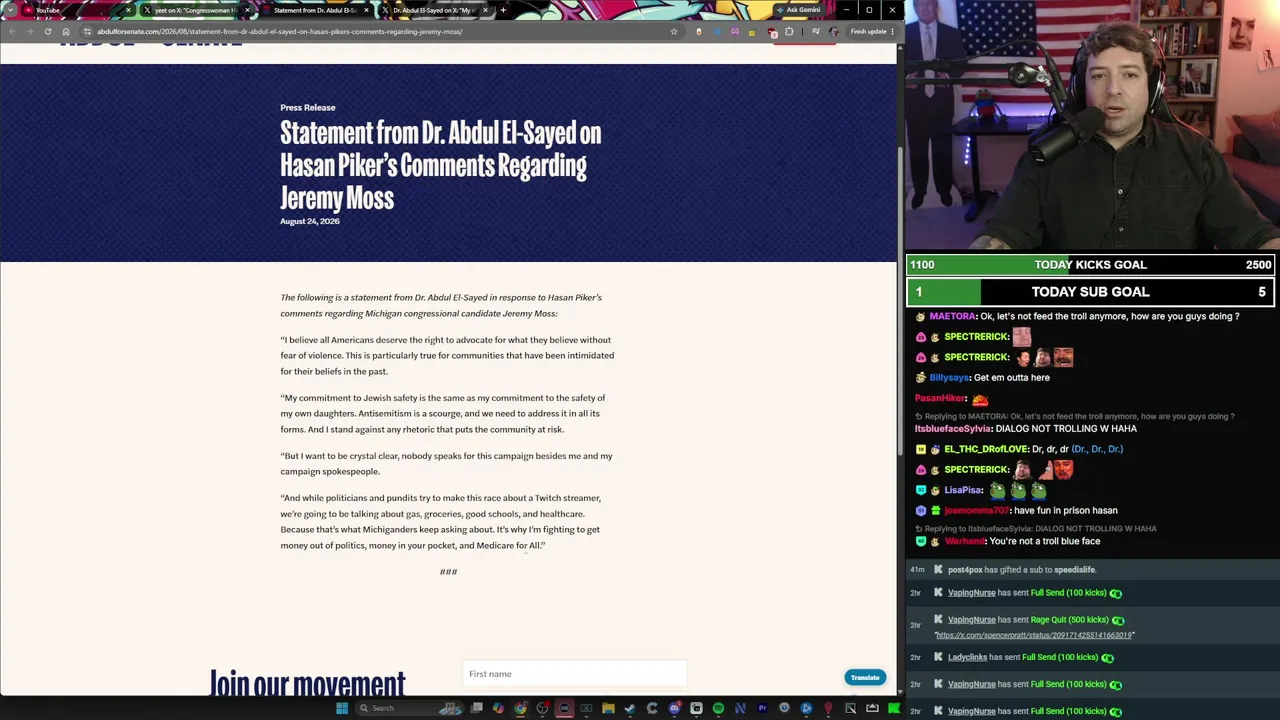Viewport: 1280px width, 720px height.
Task: Open the browser three-dot menu
Action: [893, 31]
